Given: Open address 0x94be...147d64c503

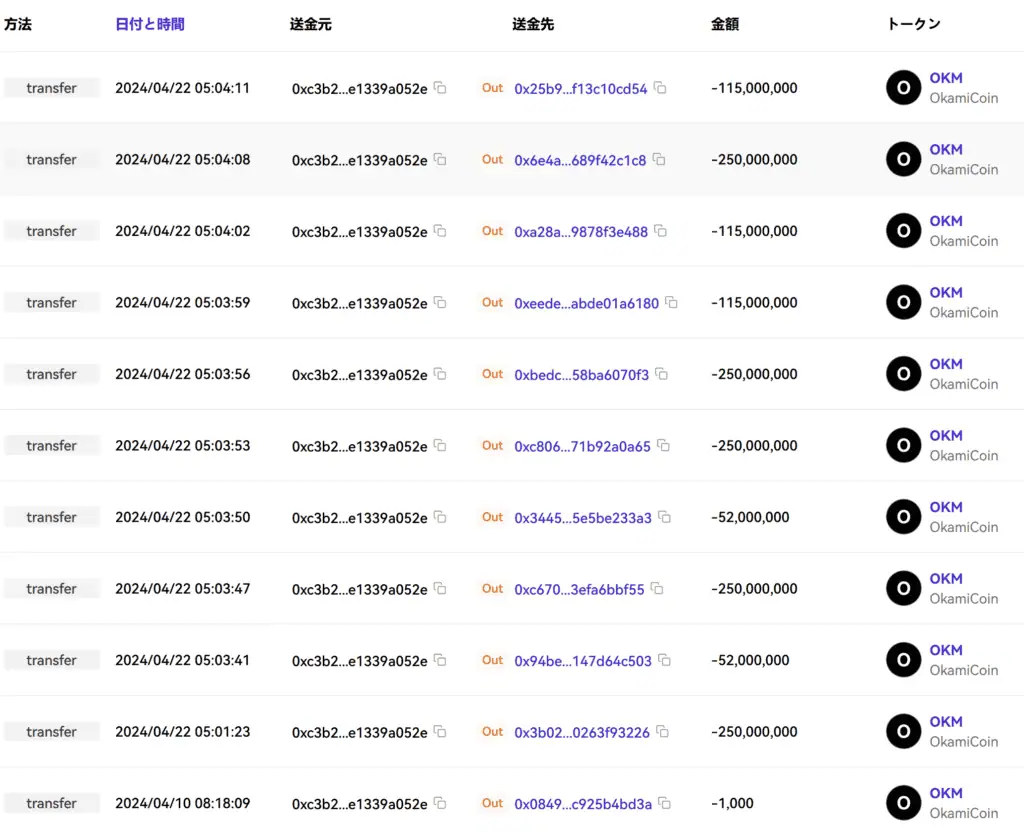Looking at the screenshot, I should pos(583,661).
